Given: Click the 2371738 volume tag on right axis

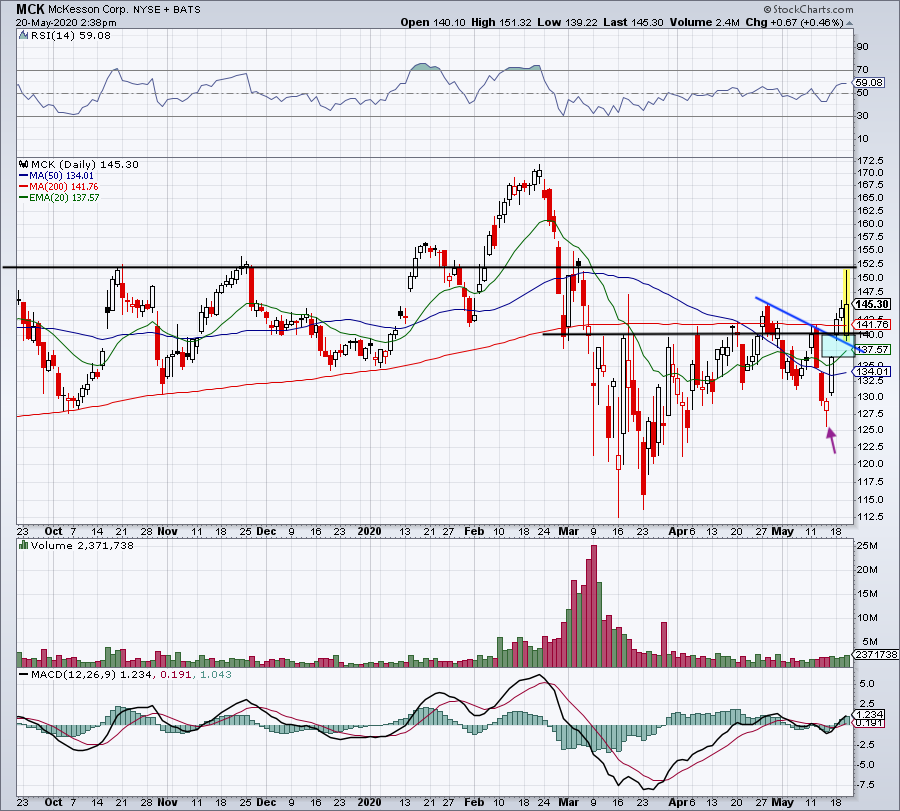Looking at the screenshot, I should 876,654.
